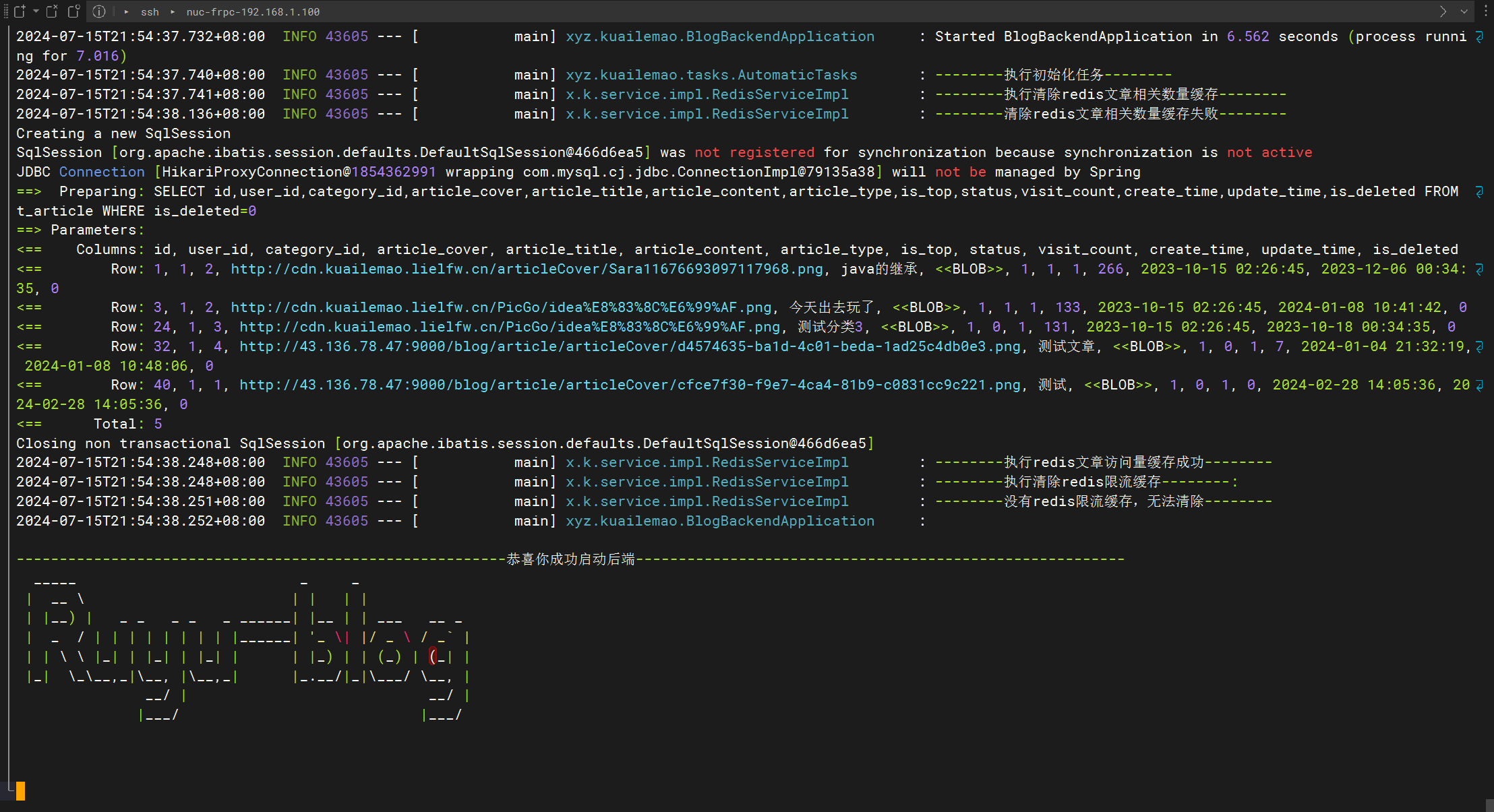
Task: Click the 't_article WHERE is_deleted=0' line
Action: coord(136,211)
